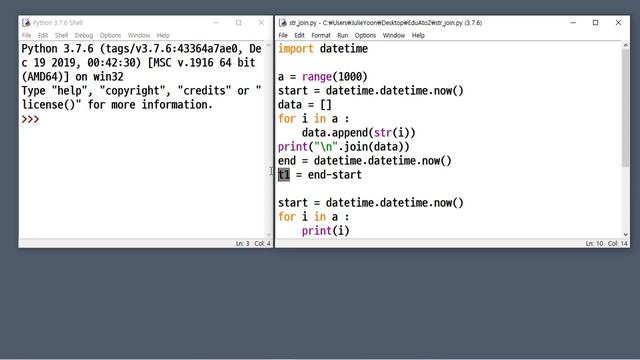640x360 pixels.
Task: Close the str_join.py editor window
Action: pyautogui.click(x=618, y=23)
